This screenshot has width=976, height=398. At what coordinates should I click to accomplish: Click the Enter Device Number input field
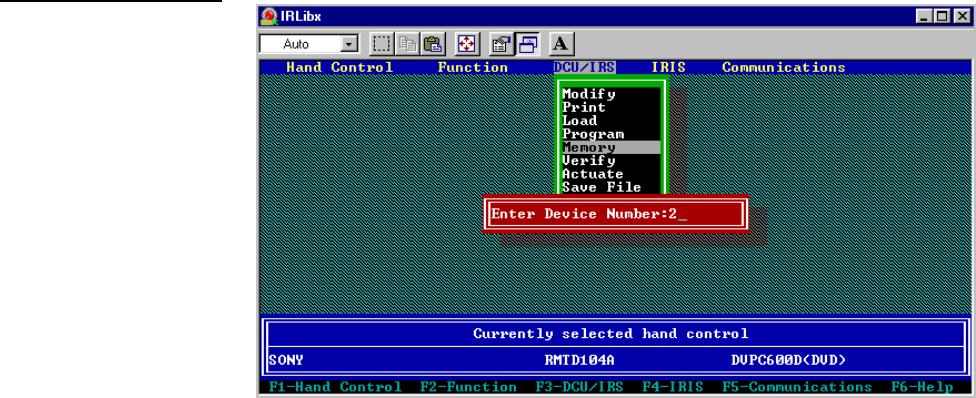point(616,214)
